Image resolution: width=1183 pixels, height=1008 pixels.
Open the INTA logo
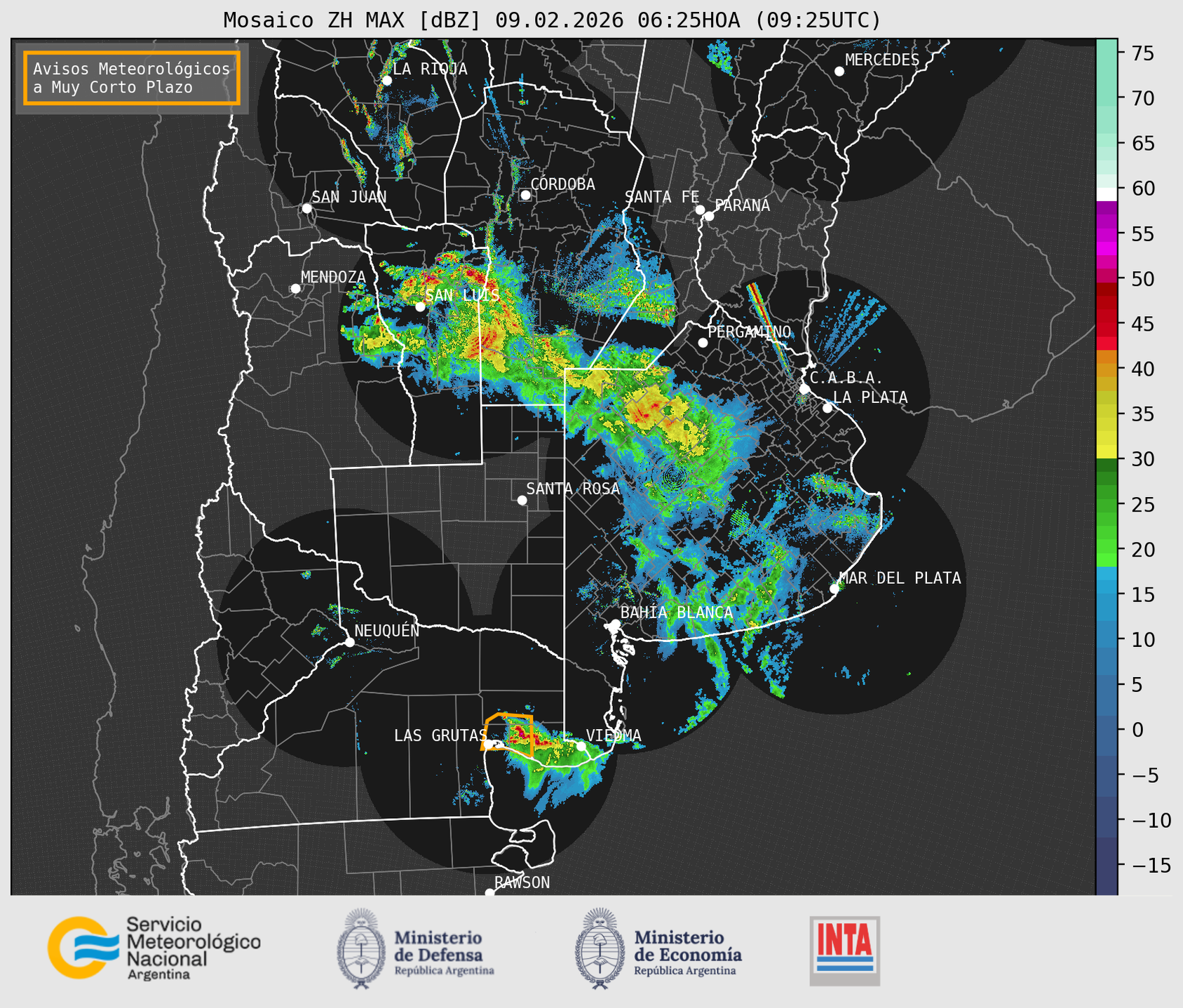point(844,951)
